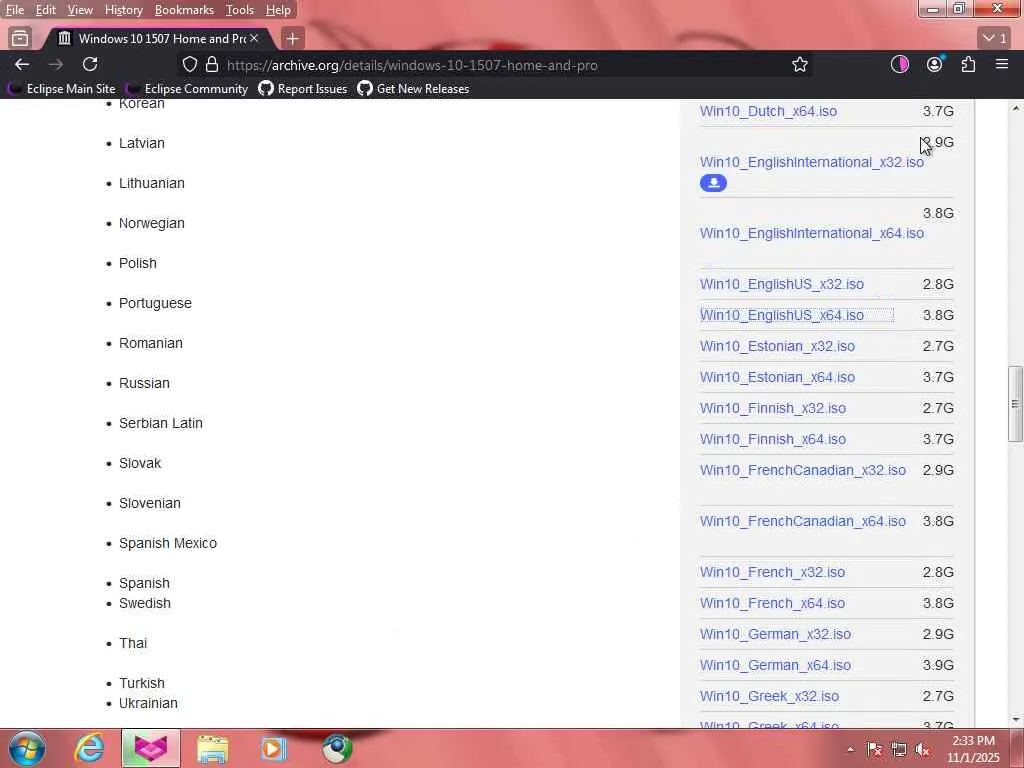Switch to the pink browser taskbar icon
1024x768 pixels.
(151, 748)
